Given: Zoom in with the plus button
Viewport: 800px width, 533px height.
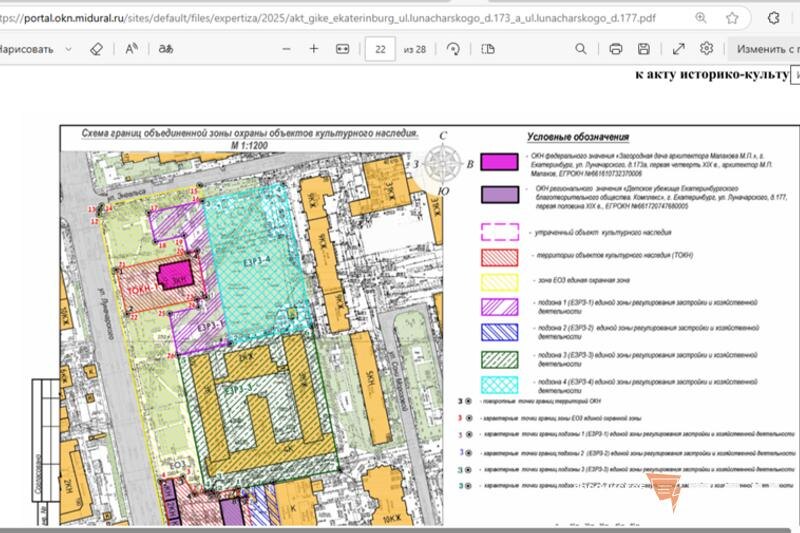Looking at the screenshot, I should coord(314,49).
